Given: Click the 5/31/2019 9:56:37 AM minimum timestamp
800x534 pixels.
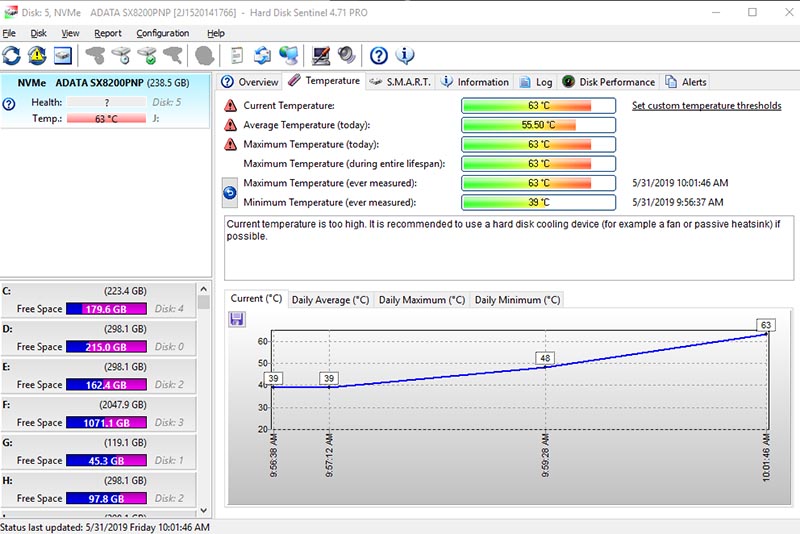Looking at the screenshot, I should pos(678,202).
